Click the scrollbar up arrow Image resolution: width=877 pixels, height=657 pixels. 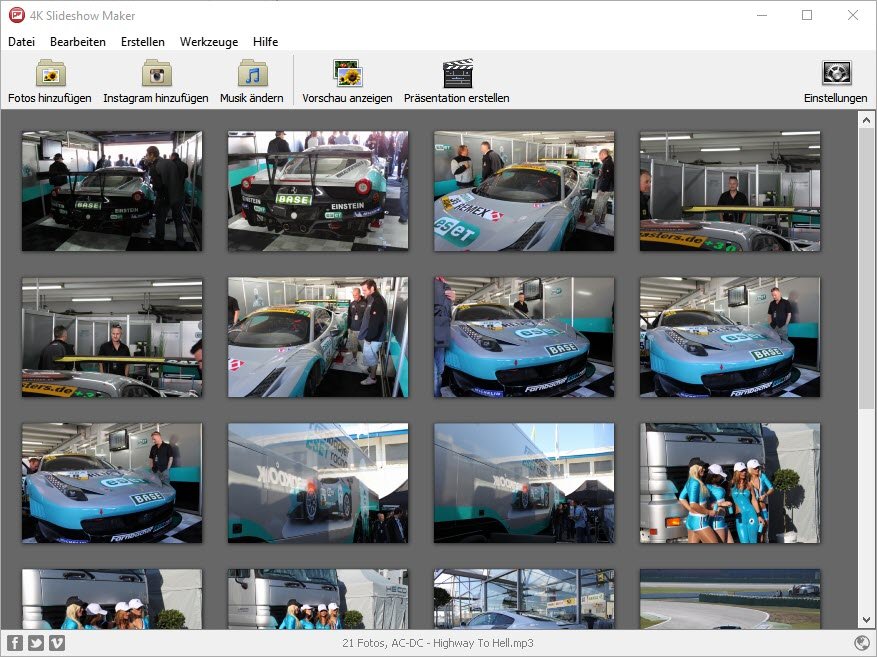coord(866,120)
